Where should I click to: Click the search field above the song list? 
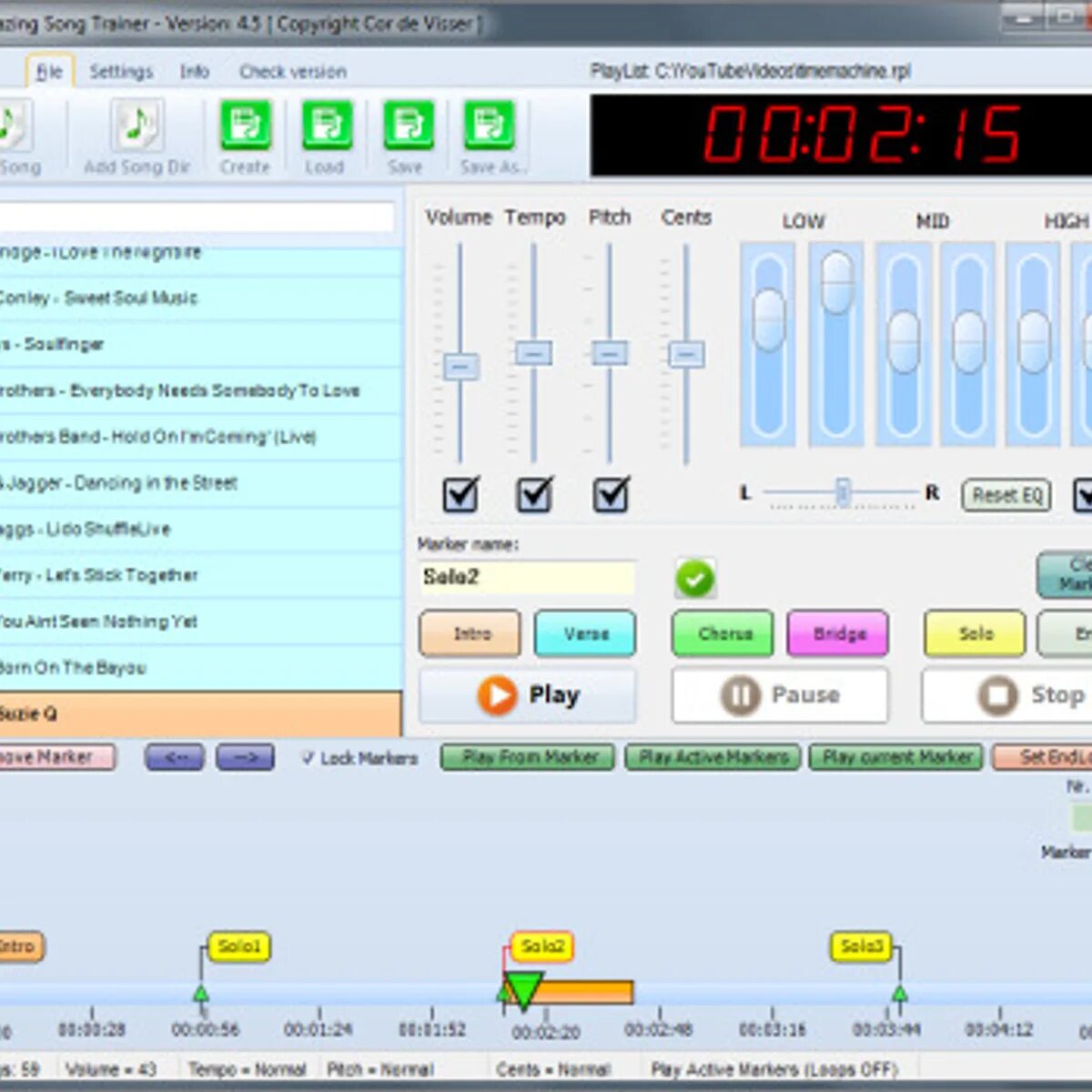[x=197, y=217]
